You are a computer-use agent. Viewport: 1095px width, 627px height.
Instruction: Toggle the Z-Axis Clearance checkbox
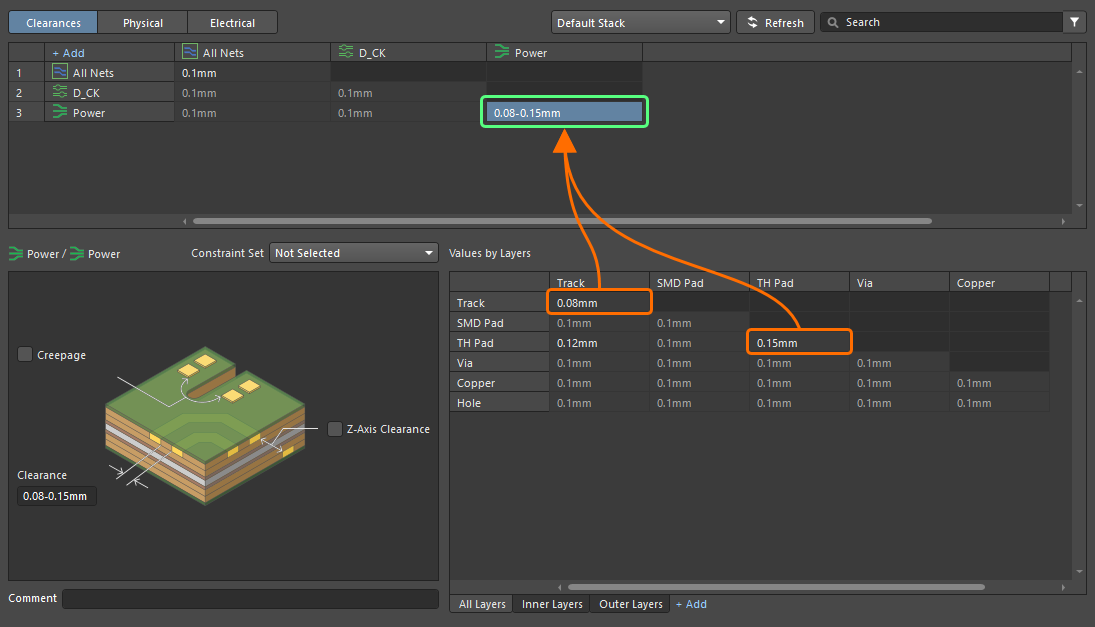coord(335,429)
